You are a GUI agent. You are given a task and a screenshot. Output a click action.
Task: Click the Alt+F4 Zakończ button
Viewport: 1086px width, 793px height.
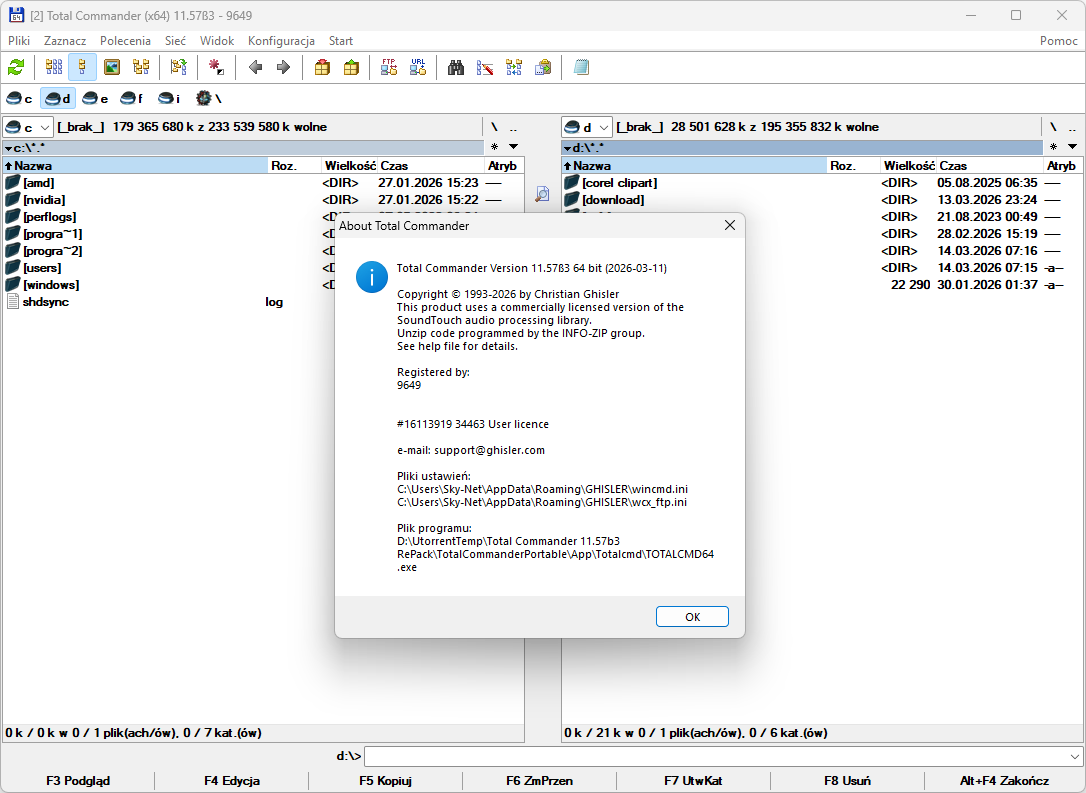click(x=1004, y=781)
